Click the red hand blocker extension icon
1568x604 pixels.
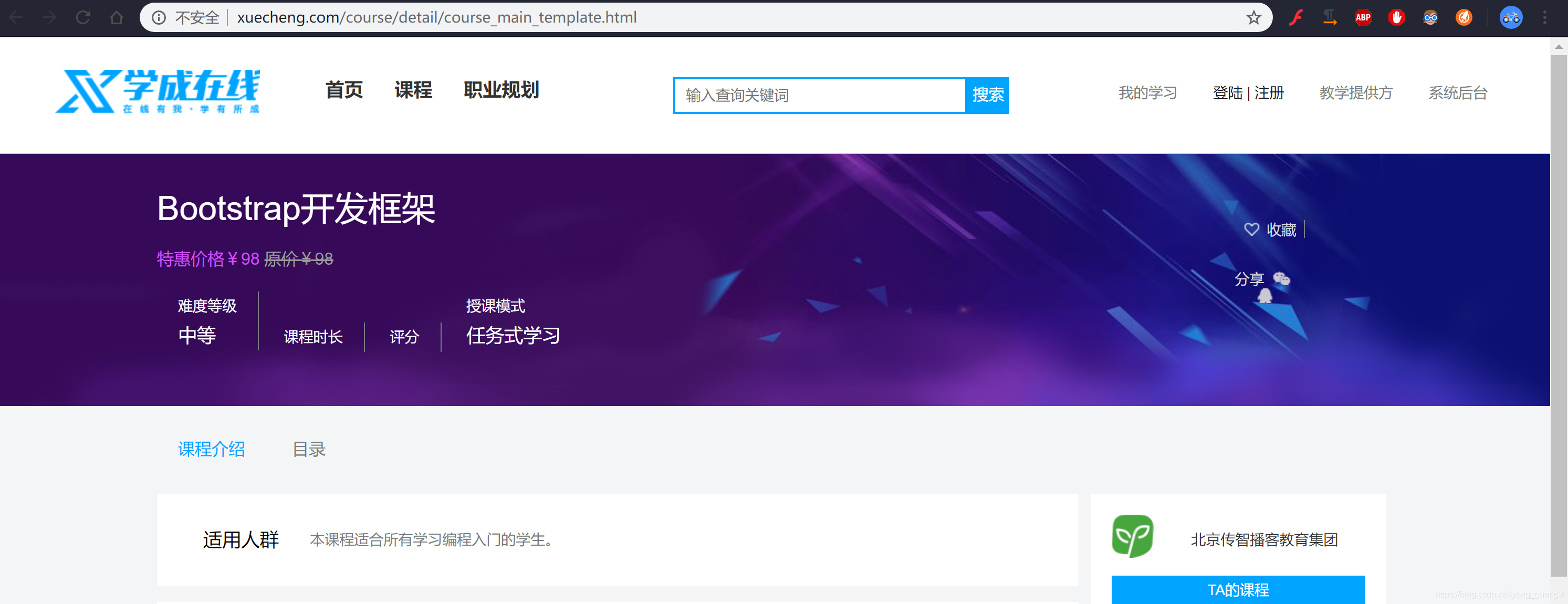(1396, 18)
